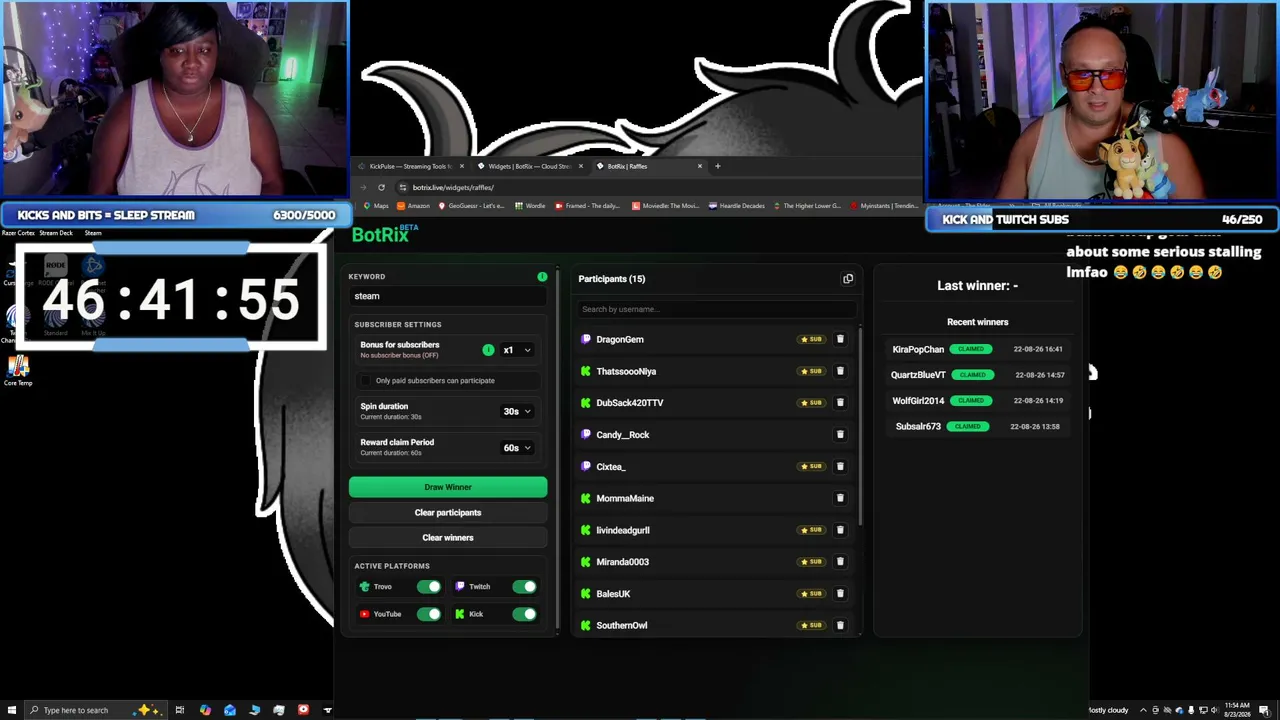Delete participant Cixtea_
1280x720 pixels.
pyautogui.click(x=840, y=466)
